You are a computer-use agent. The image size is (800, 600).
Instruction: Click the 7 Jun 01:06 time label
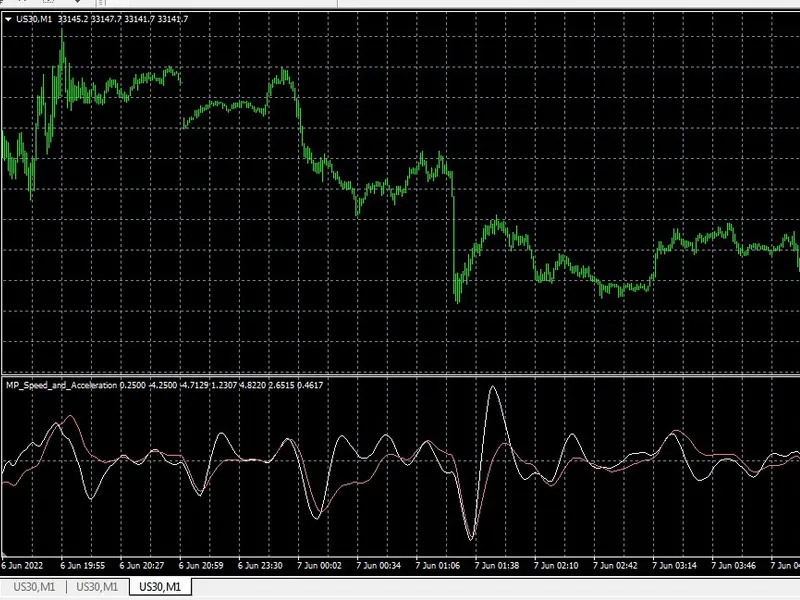pos(438,565)
